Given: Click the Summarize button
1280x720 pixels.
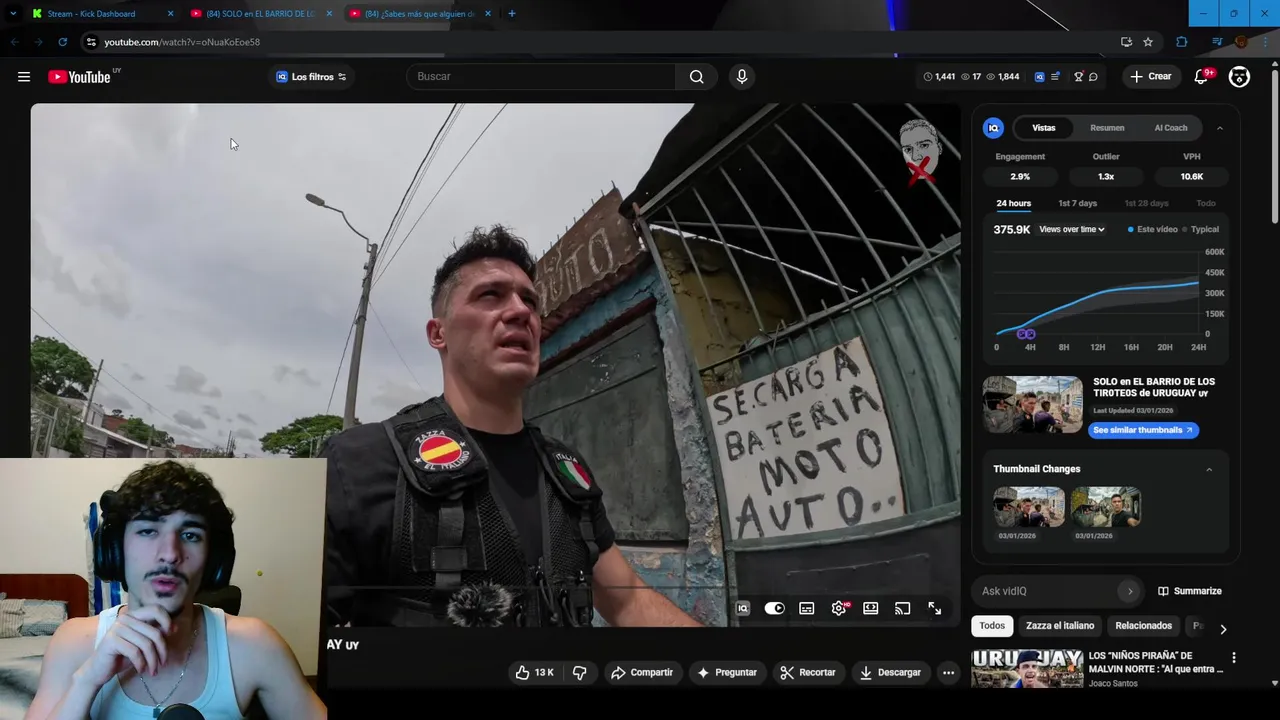Looking at the screenshot, I should tap(1190, 591).
